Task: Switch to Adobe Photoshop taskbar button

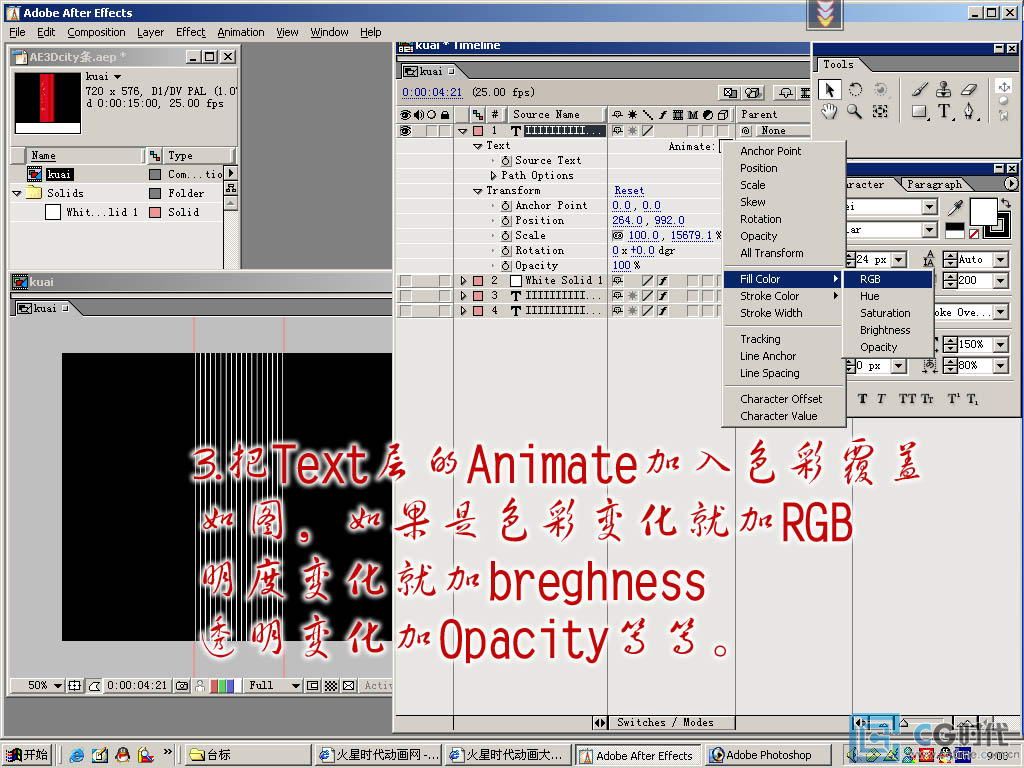Action: pyautogui.click(x=769, y=755)
